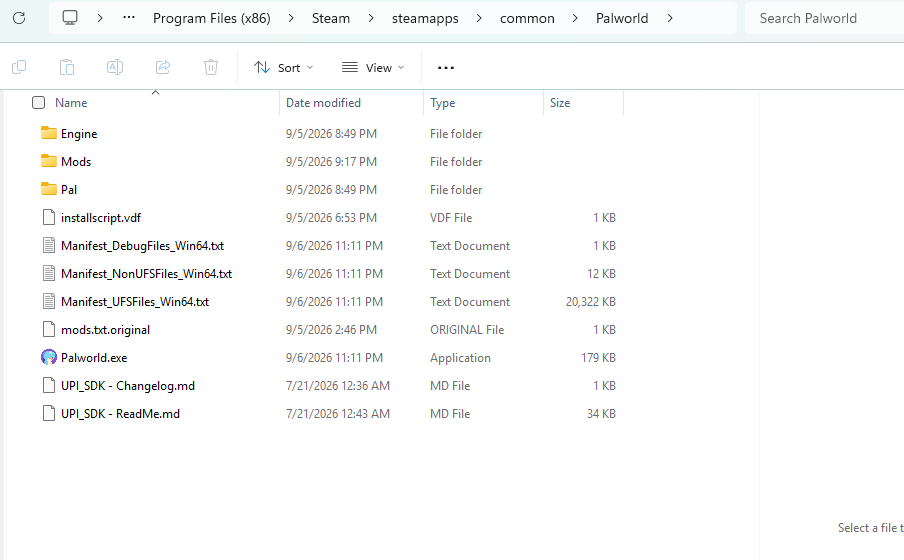Click the Pal folder icon
Image resolution: width=904 pixels, height=560 pixels.
(49, 189)
